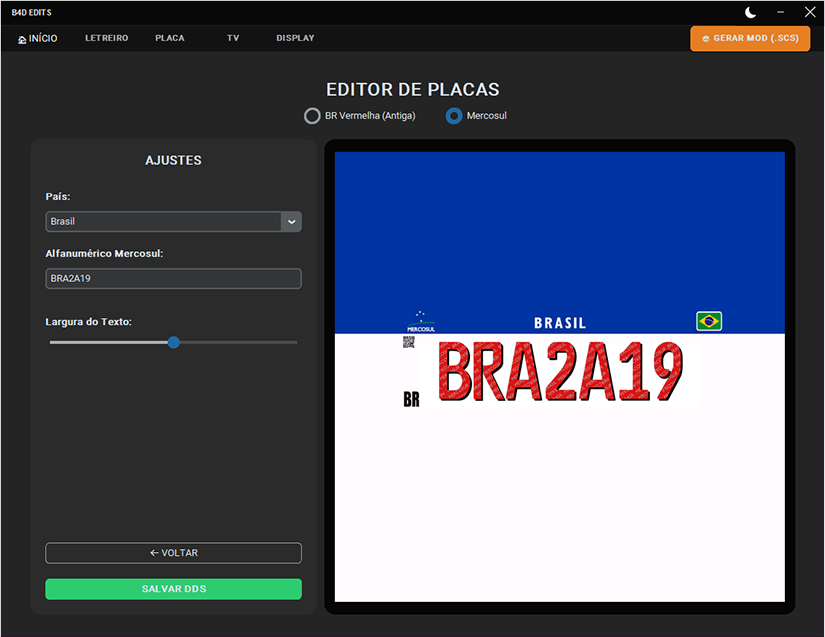Toggle dark mode moon icon
The image size is (825, 637).
point(750,12)
